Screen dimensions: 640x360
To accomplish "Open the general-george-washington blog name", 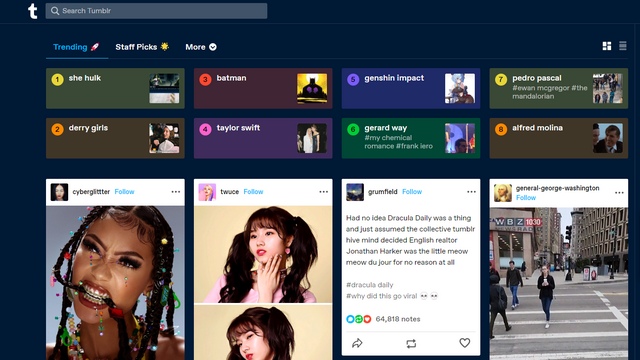I will (x=558, y=188).
